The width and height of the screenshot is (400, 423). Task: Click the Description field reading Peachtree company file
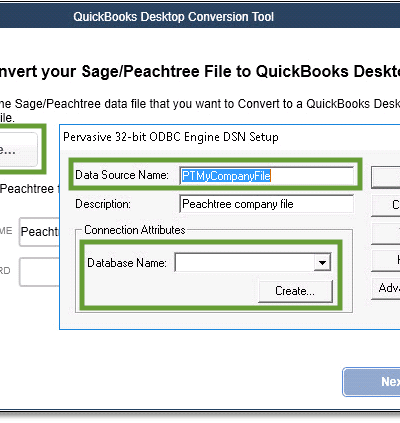click(x=267, y=204)
